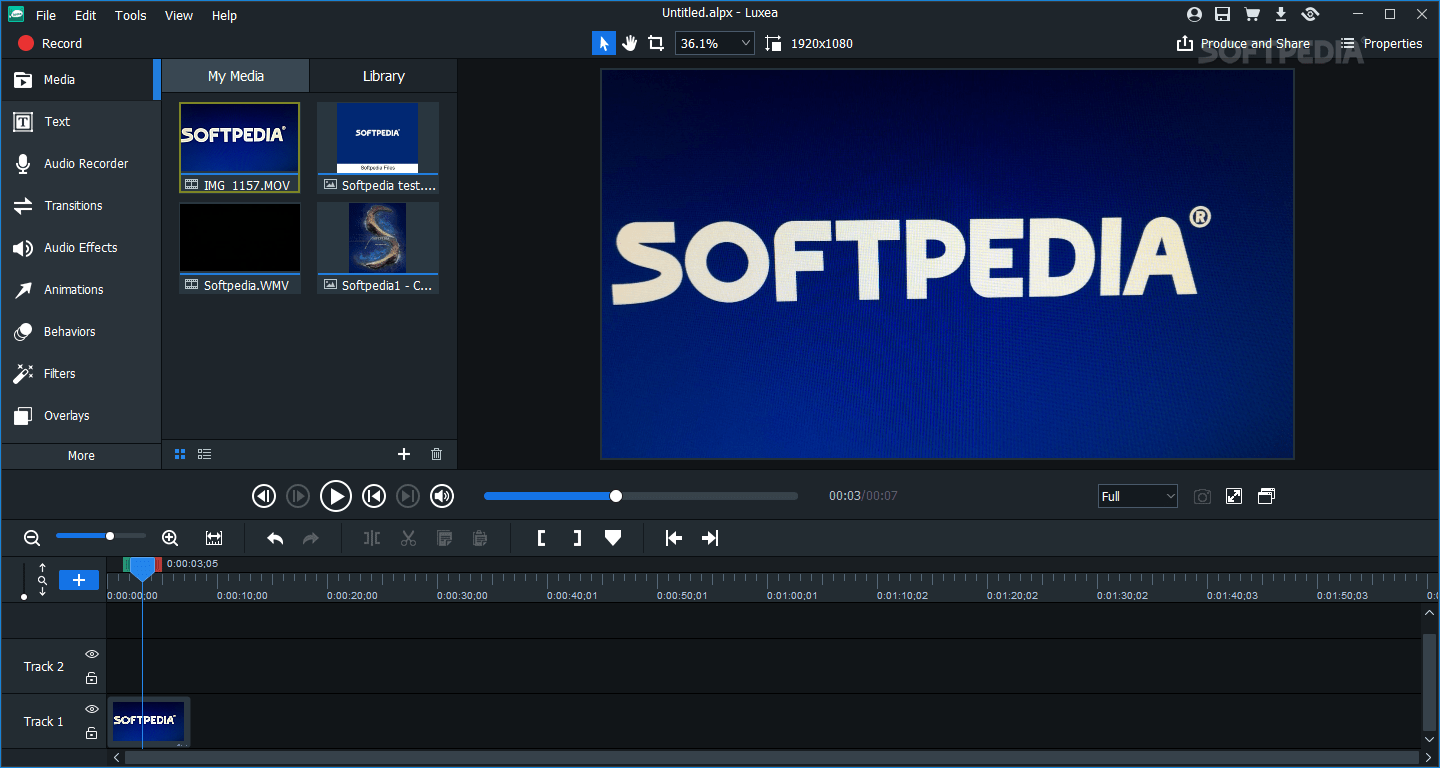
Task: Open the Tools menu
Action: pyautogui.click(x=131, y=15)
